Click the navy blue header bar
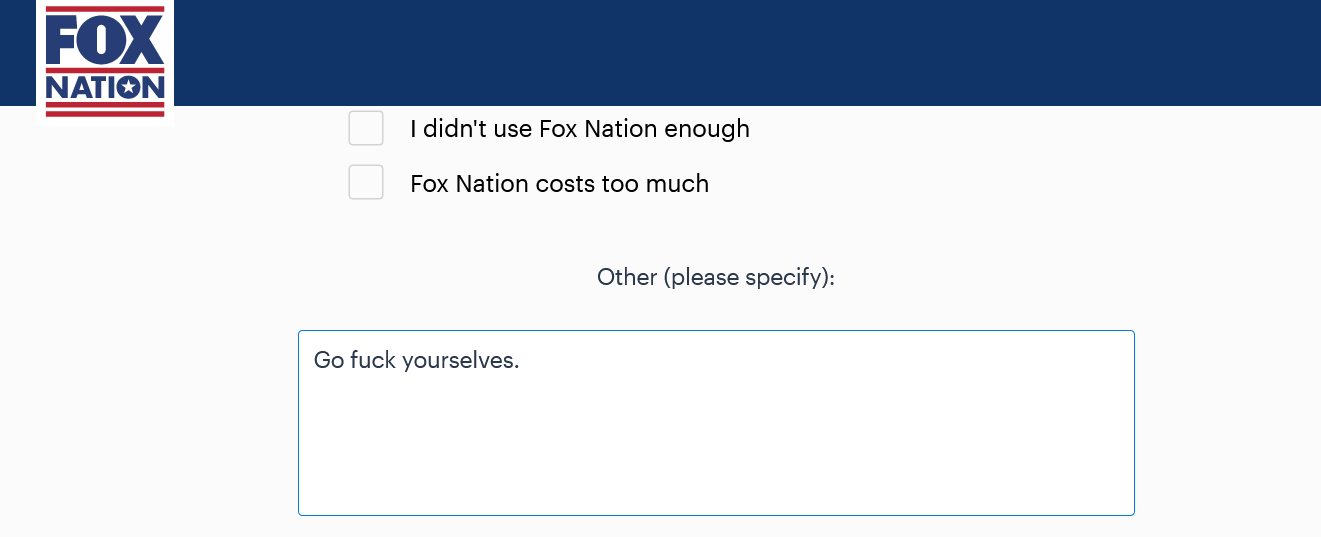1321x537 pixels. (x=747, y=52)
